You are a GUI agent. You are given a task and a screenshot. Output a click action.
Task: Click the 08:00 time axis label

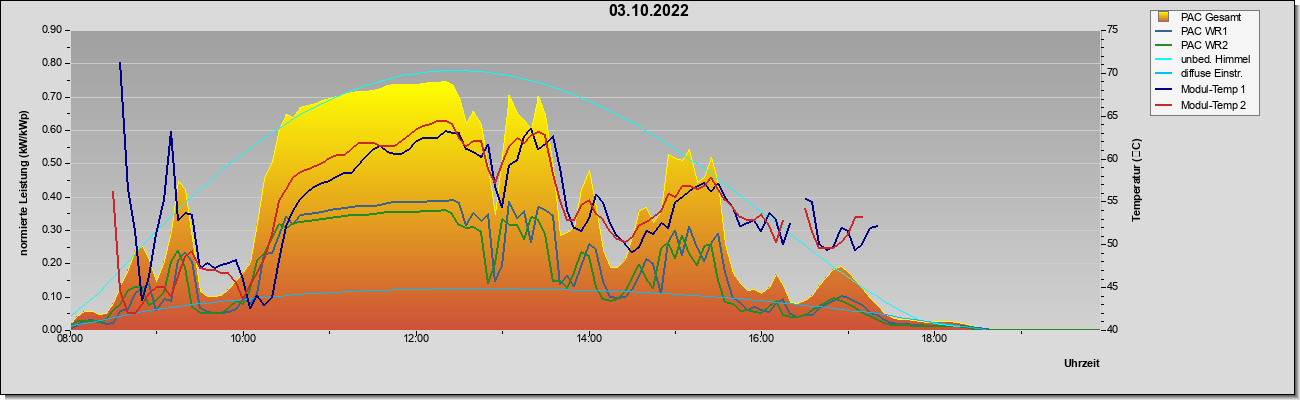click(70, 340)
